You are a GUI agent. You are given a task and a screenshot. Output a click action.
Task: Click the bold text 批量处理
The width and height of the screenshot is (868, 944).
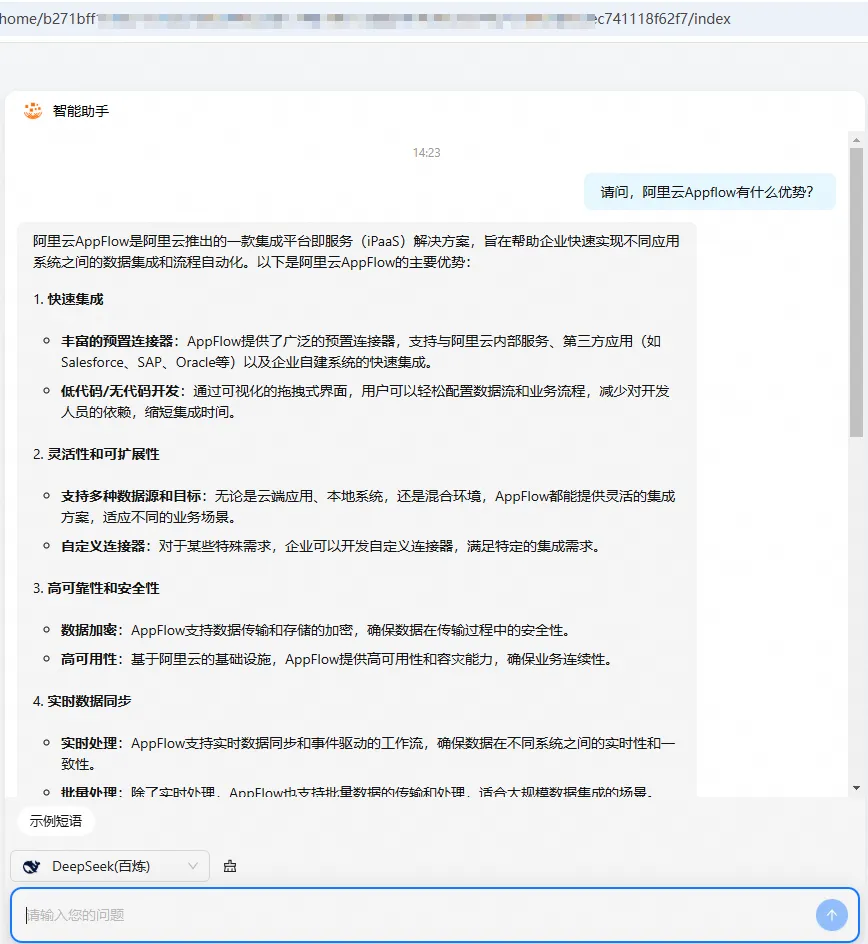89,791
